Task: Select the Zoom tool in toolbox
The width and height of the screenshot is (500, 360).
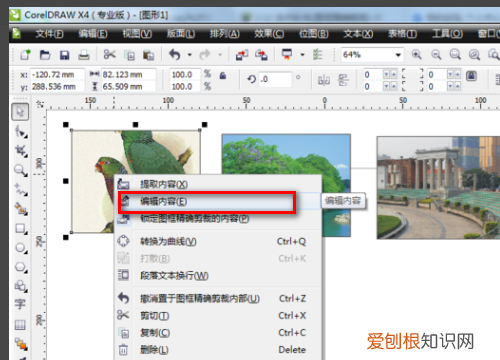Action: (x=21, y=170)
